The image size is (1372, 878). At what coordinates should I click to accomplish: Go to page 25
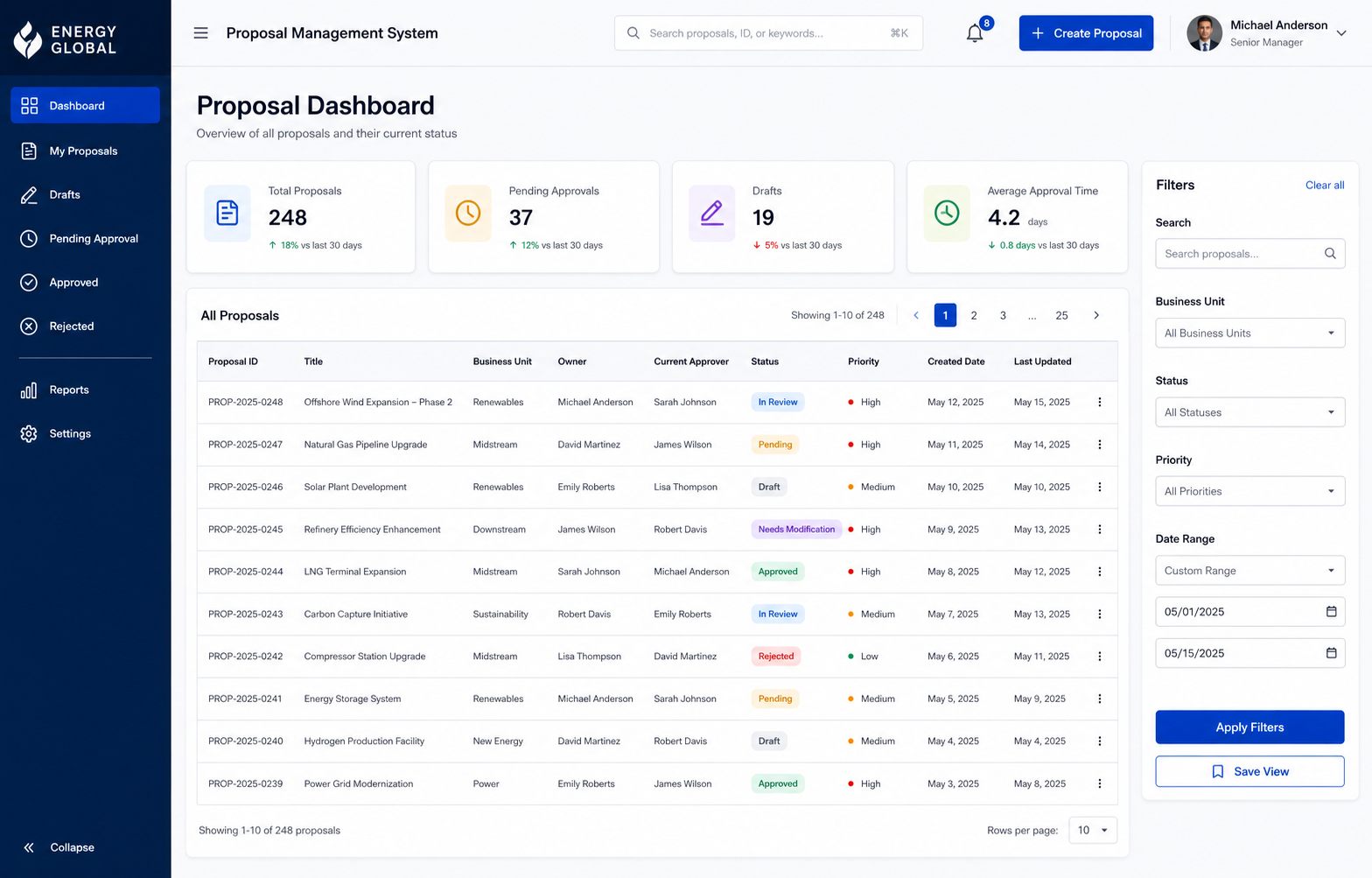click(1061, 315)
